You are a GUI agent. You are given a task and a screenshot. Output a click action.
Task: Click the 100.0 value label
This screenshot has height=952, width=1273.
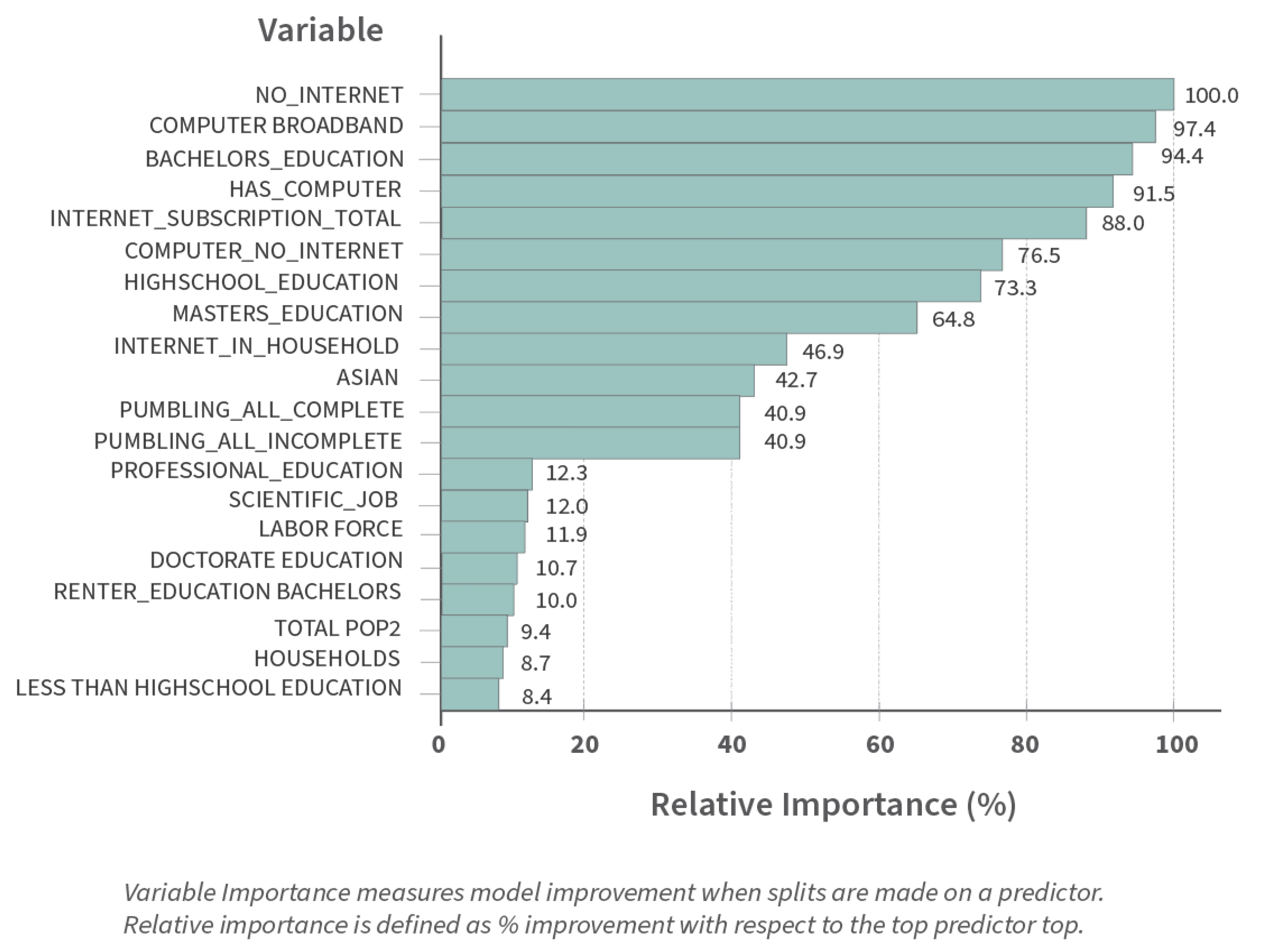1211,95
